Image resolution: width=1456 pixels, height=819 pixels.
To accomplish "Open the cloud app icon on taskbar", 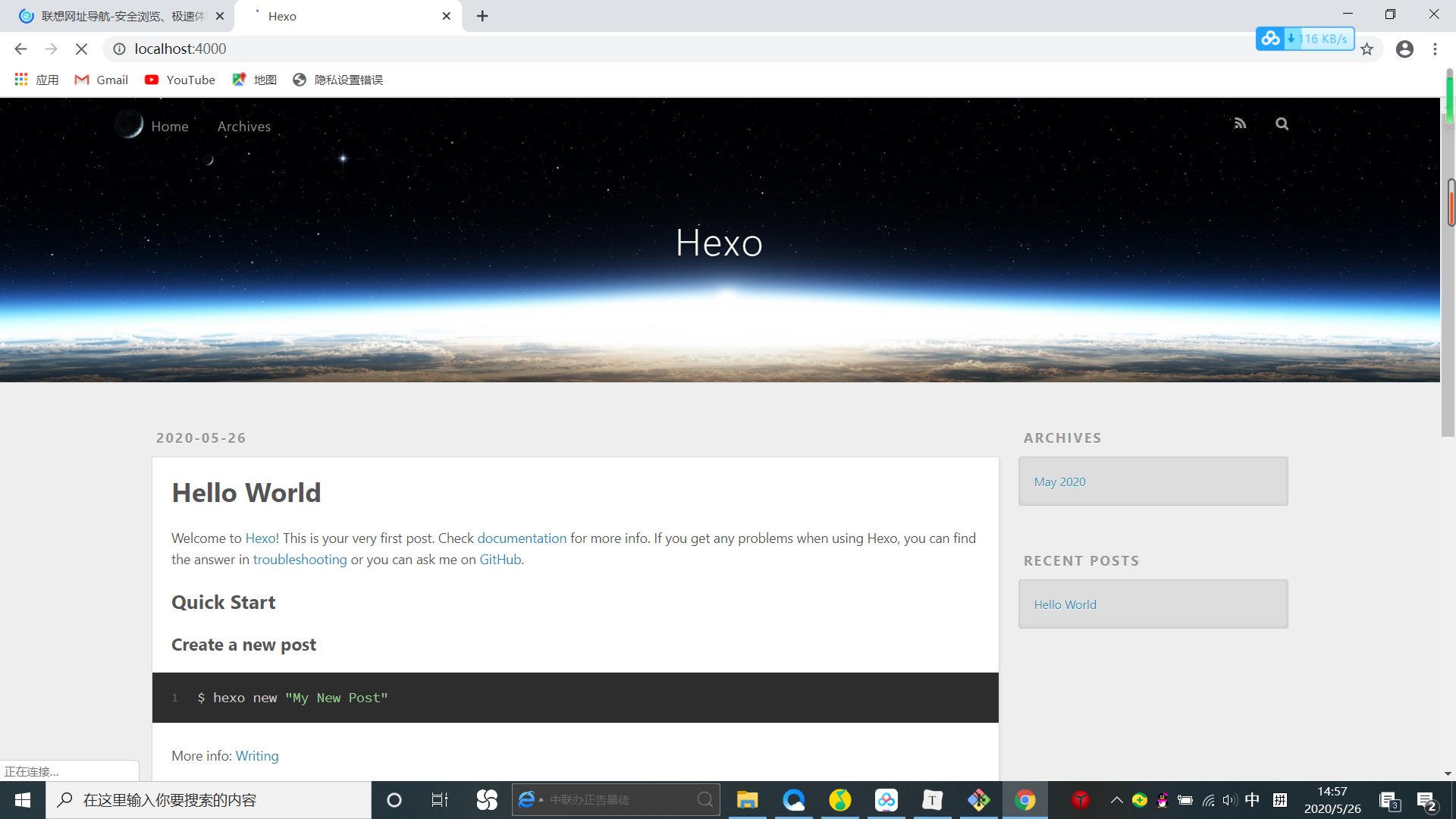I will click(886, 800).
